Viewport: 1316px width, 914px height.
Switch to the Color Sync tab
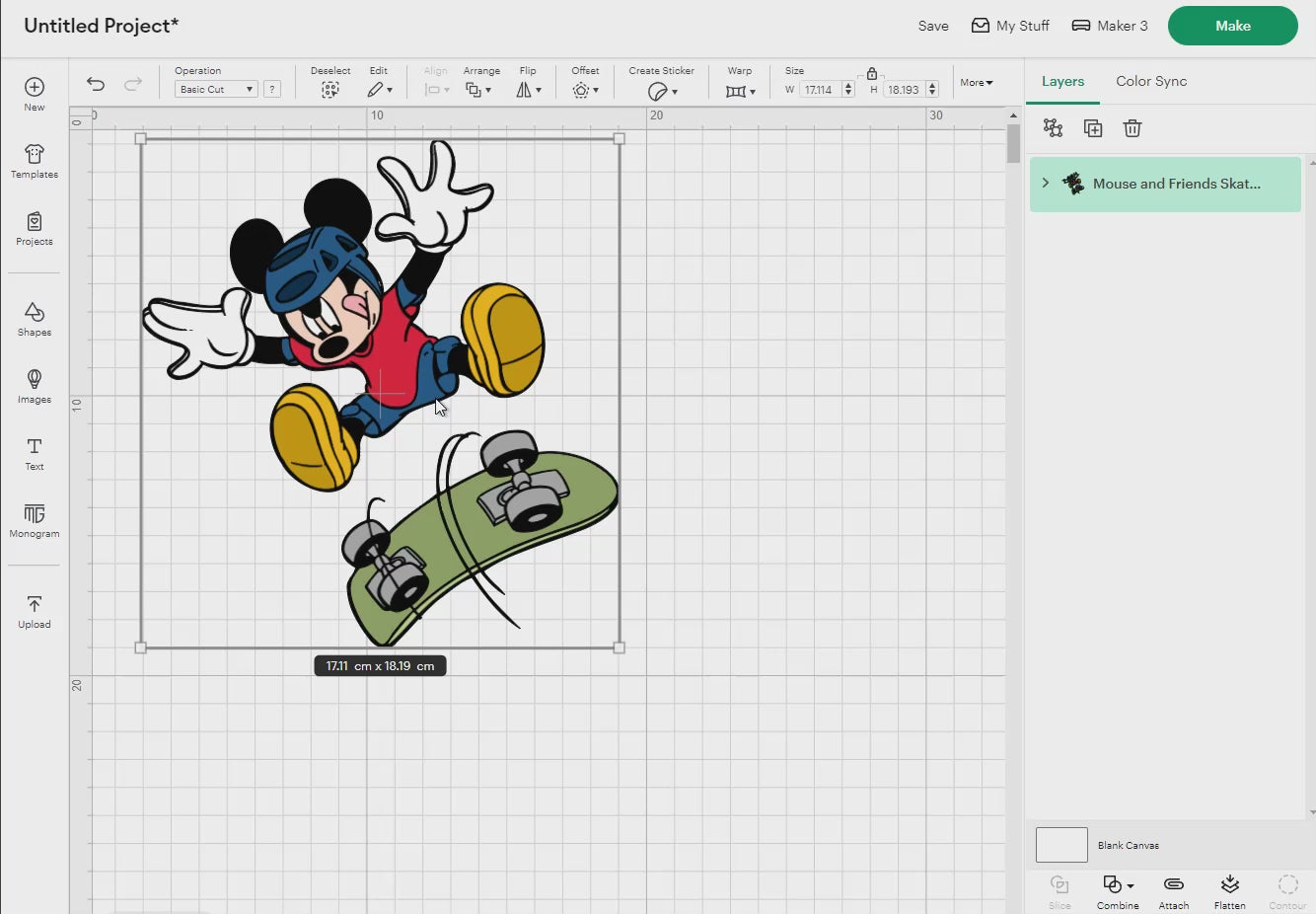coord(1151,81)
